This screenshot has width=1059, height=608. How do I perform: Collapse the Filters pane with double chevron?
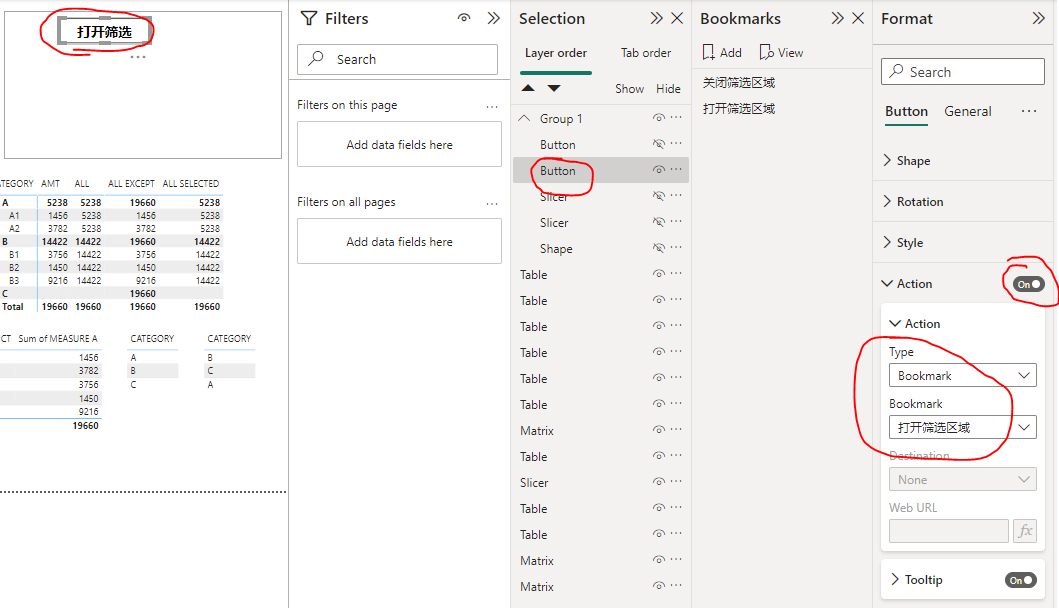[493, 18]
